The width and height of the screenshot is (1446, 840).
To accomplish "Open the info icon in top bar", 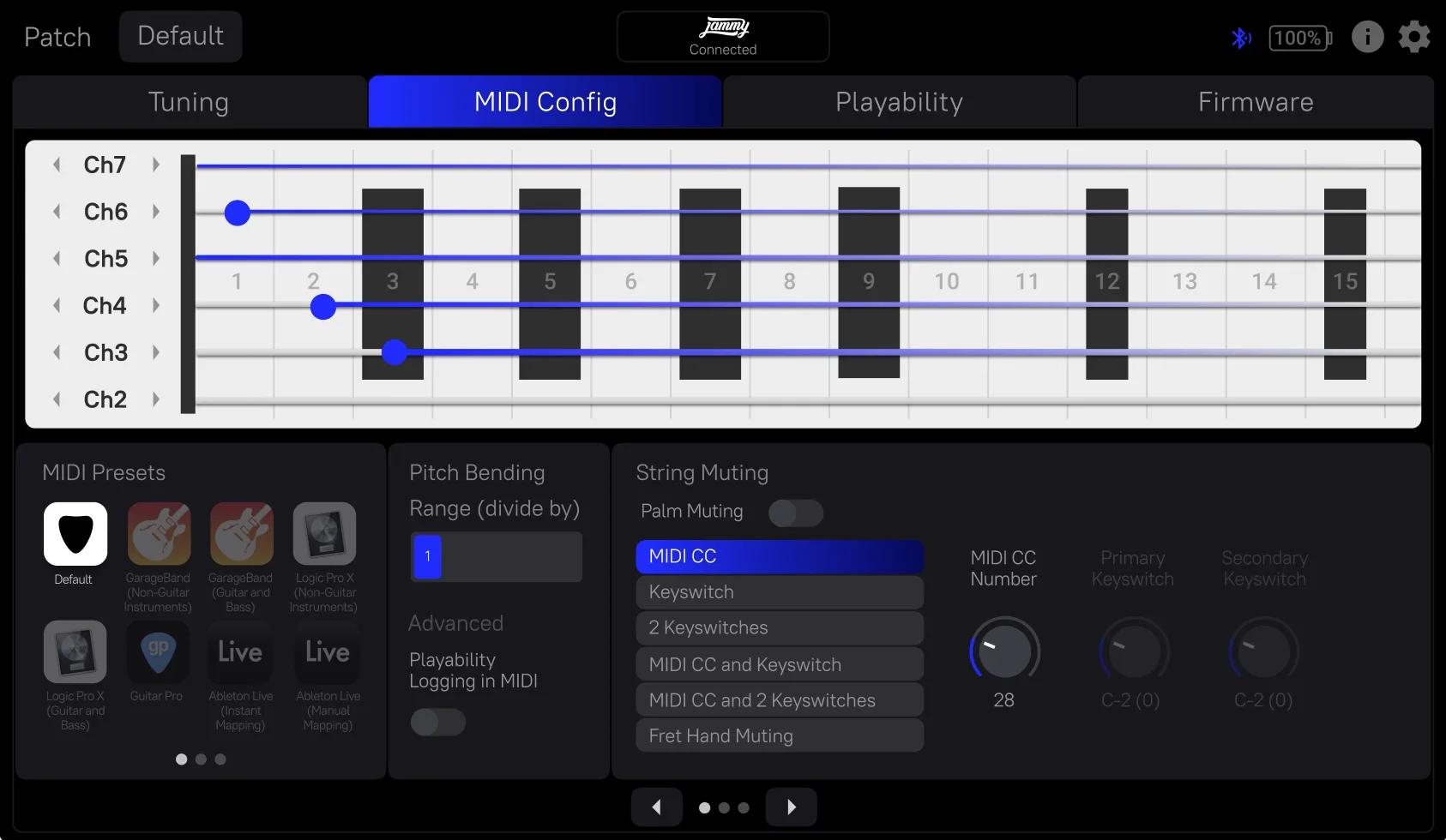I will tap(1368, 37).
